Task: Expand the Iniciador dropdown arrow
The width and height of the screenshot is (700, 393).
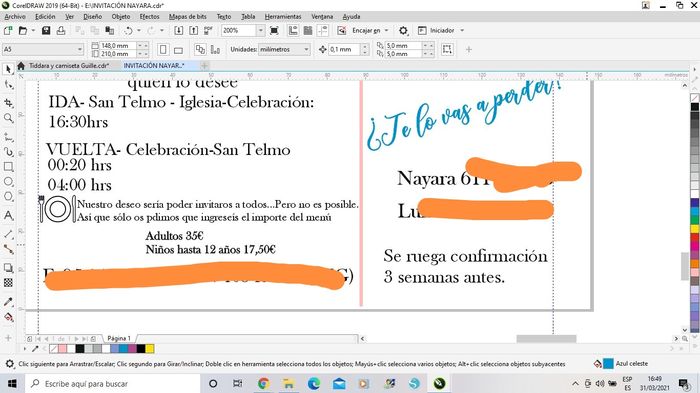Action: (x=462, y=30)
